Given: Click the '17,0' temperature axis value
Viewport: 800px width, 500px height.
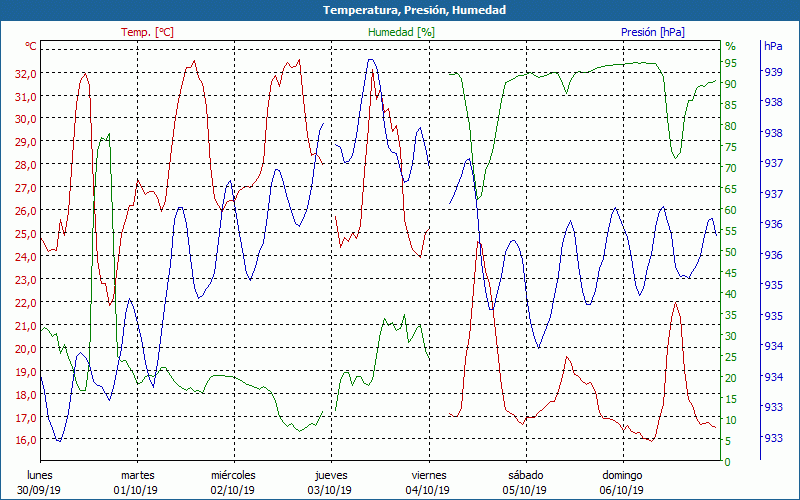Looking at the screenshot, I should click(x=26, y=417).
